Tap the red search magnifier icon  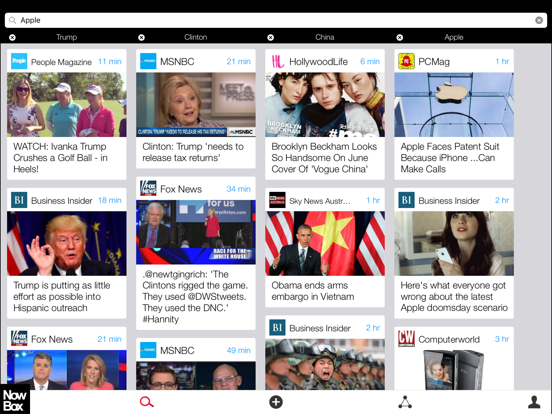tap(146, 402)
